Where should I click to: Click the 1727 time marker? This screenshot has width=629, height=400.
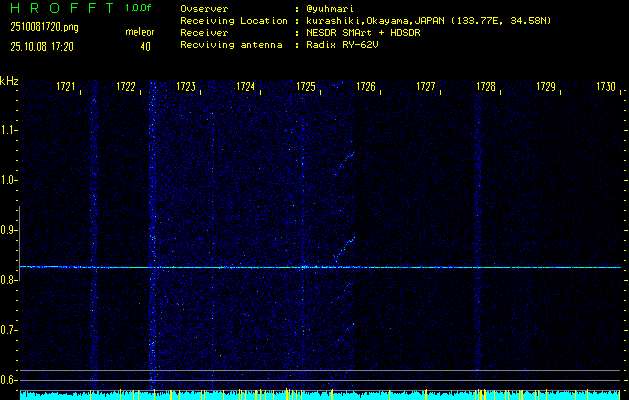426,86
